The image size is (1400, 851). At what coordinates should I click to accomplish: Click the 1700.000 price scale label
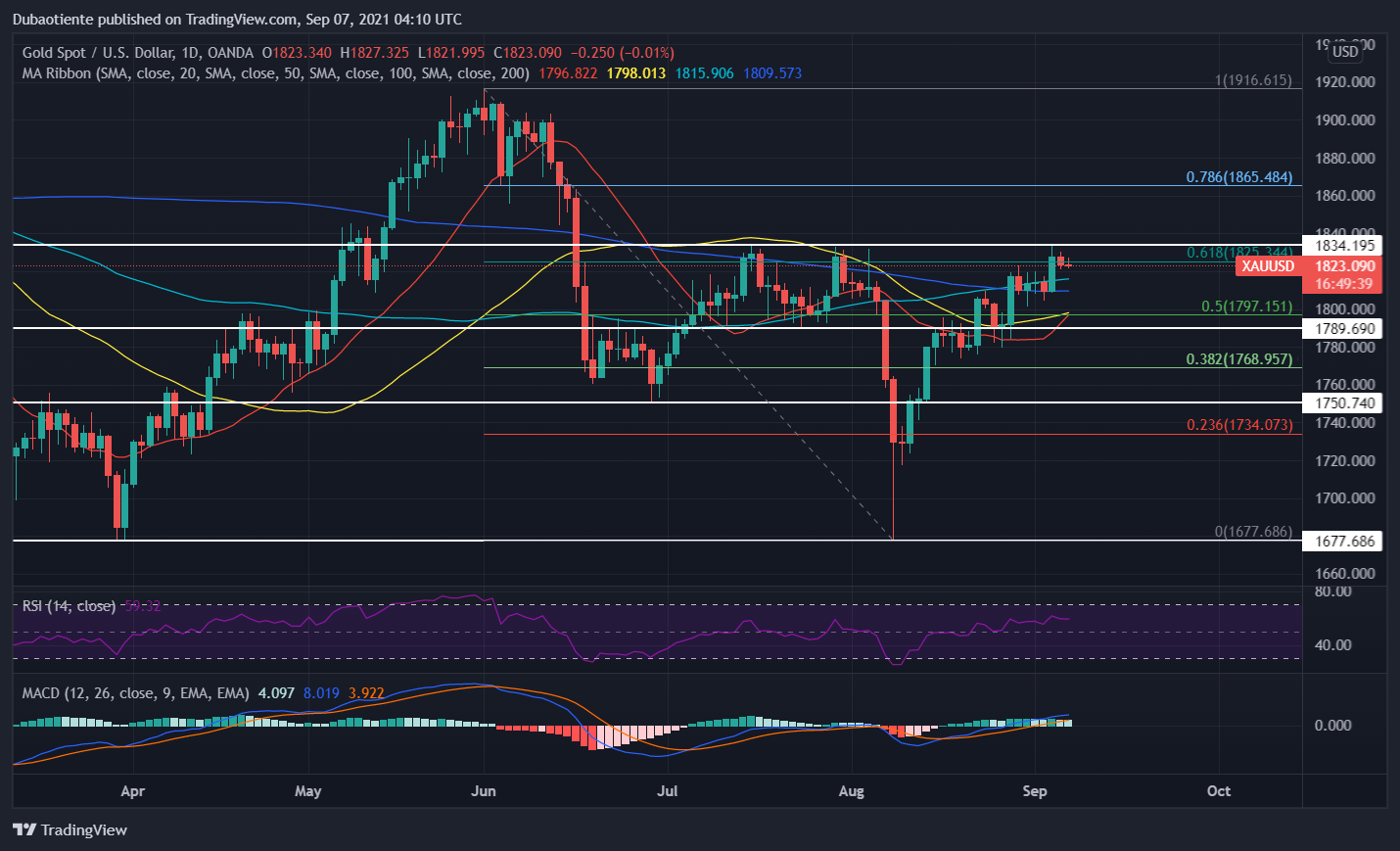click(x=1344, y=498)
